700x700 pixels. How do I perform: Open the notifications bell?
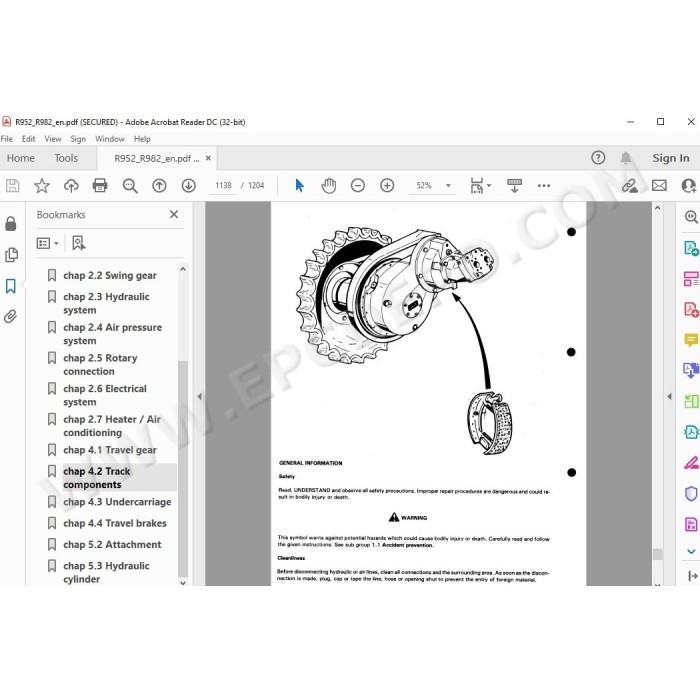click(x=626, y=158)
